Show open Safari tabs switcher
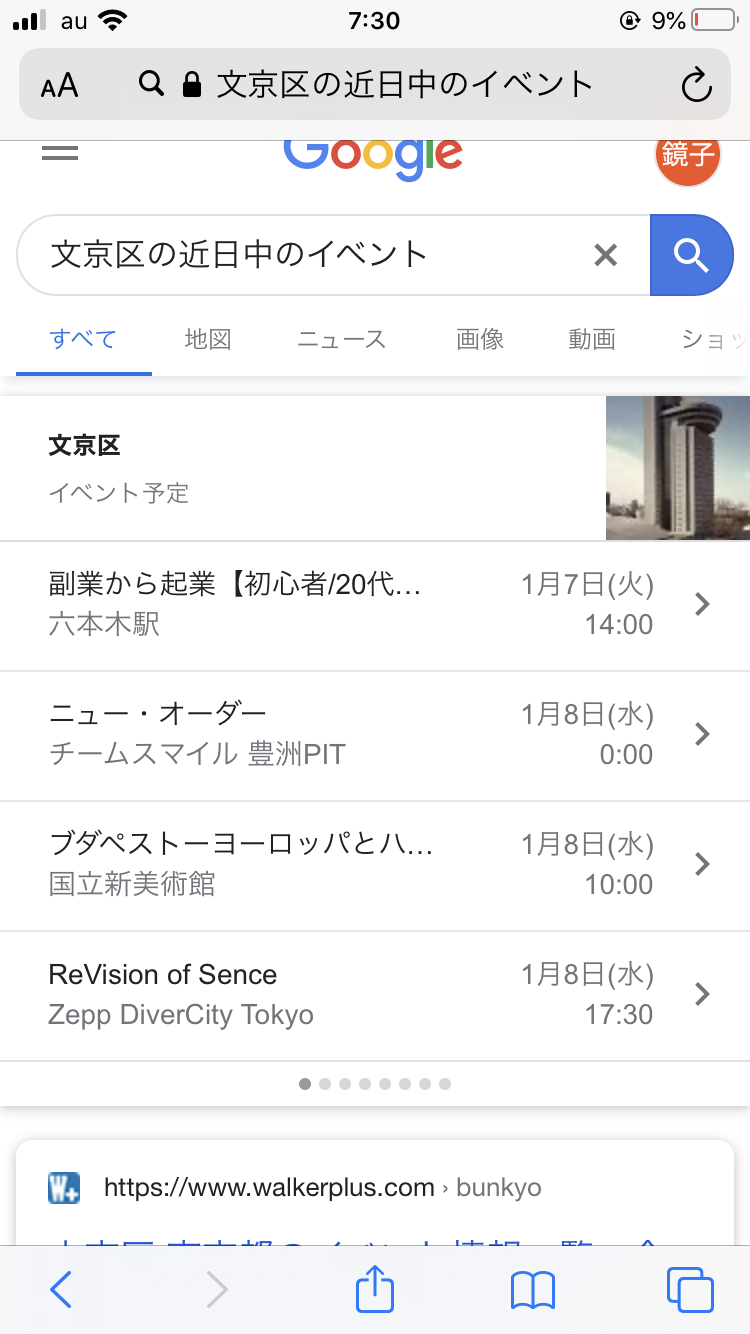The image size is (750, 1334). 690,1290
